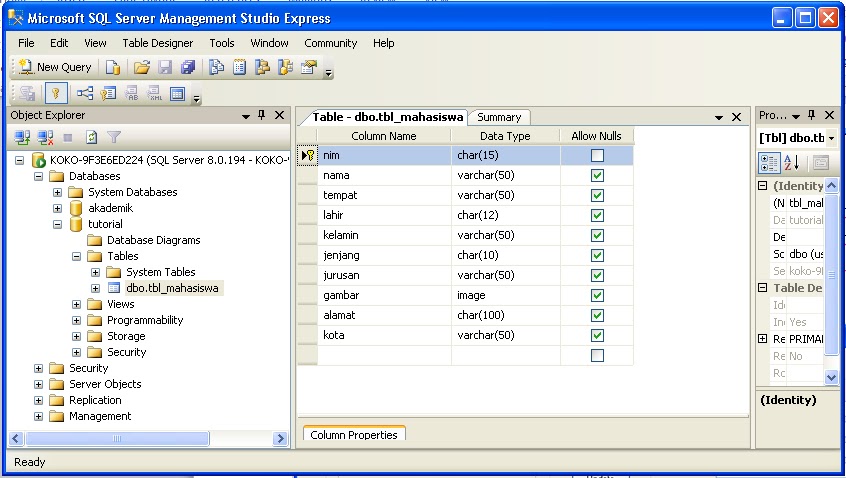Viewport: 846px width, 478px height.
Task: Click the Refresh icon in Object Explorer
Action: point(91,138)
